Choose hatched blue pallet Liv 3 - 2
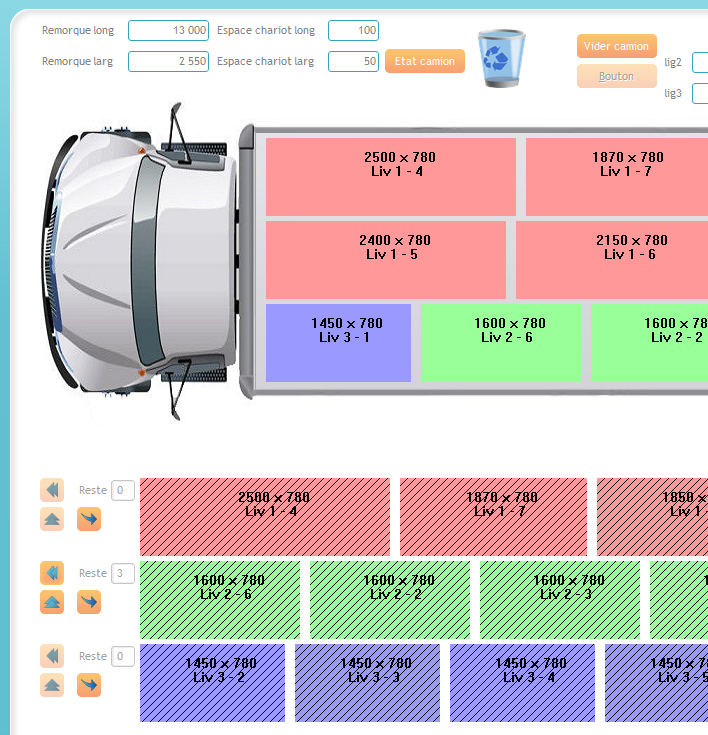This screenshot has height=735, width=708. point(212,683)
